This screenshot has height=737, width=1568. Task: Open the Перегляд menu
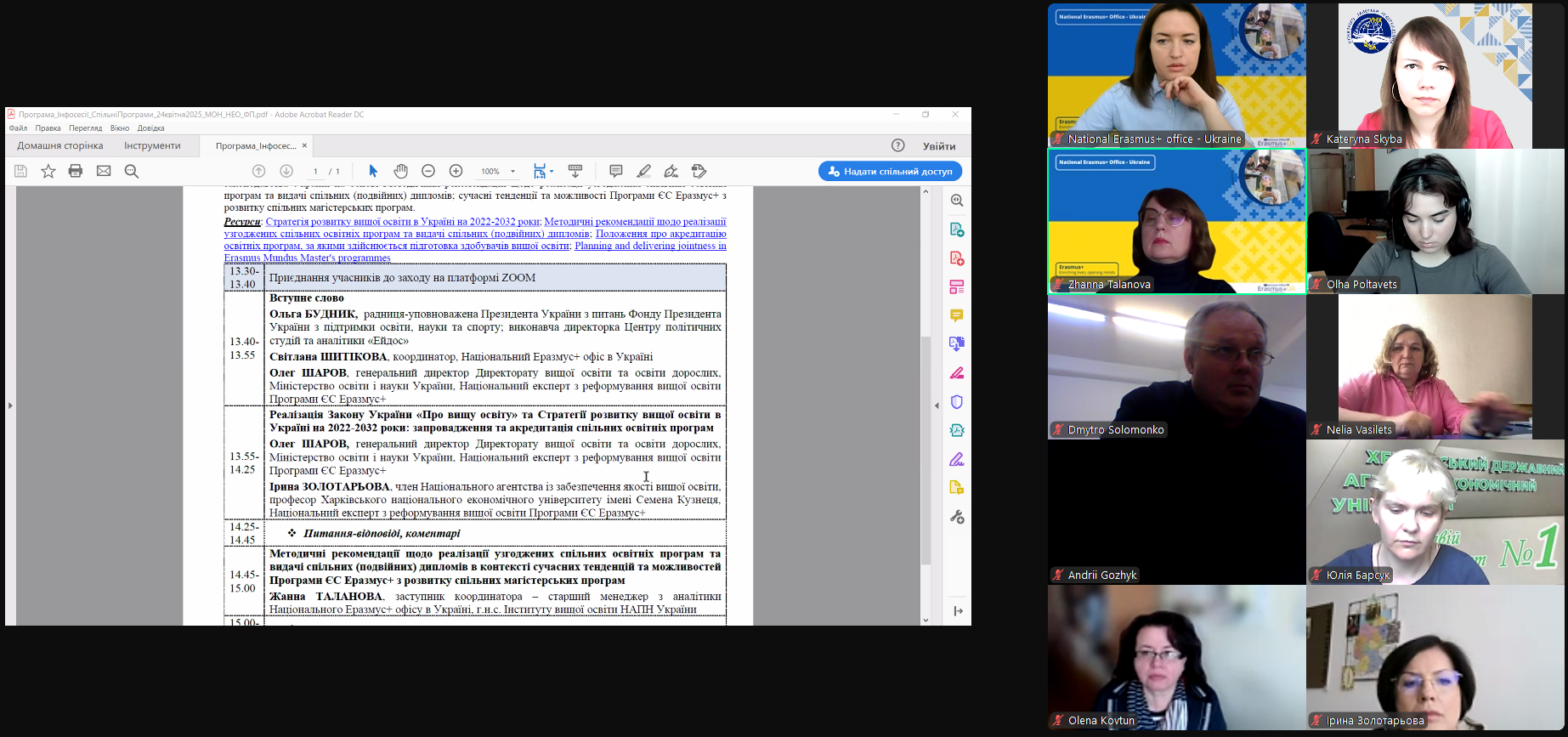point(86,128)
